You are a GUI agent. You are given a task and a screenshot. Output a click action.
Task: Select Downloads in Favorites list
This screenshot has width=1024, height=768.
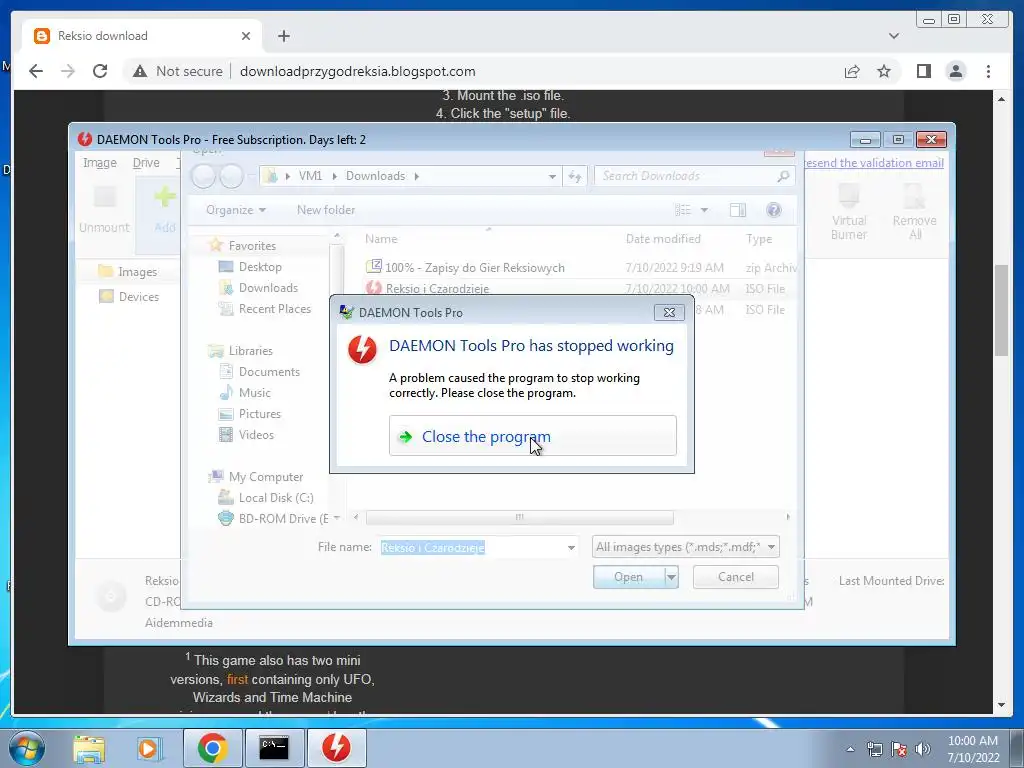[x=268, y=287]
